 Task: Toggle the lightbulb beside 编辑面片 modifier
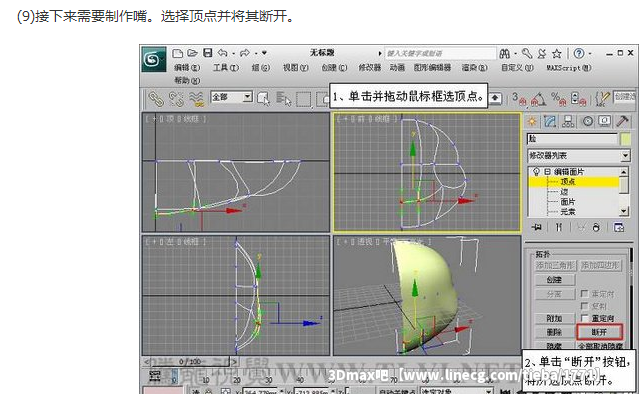(x=536, y=171)
